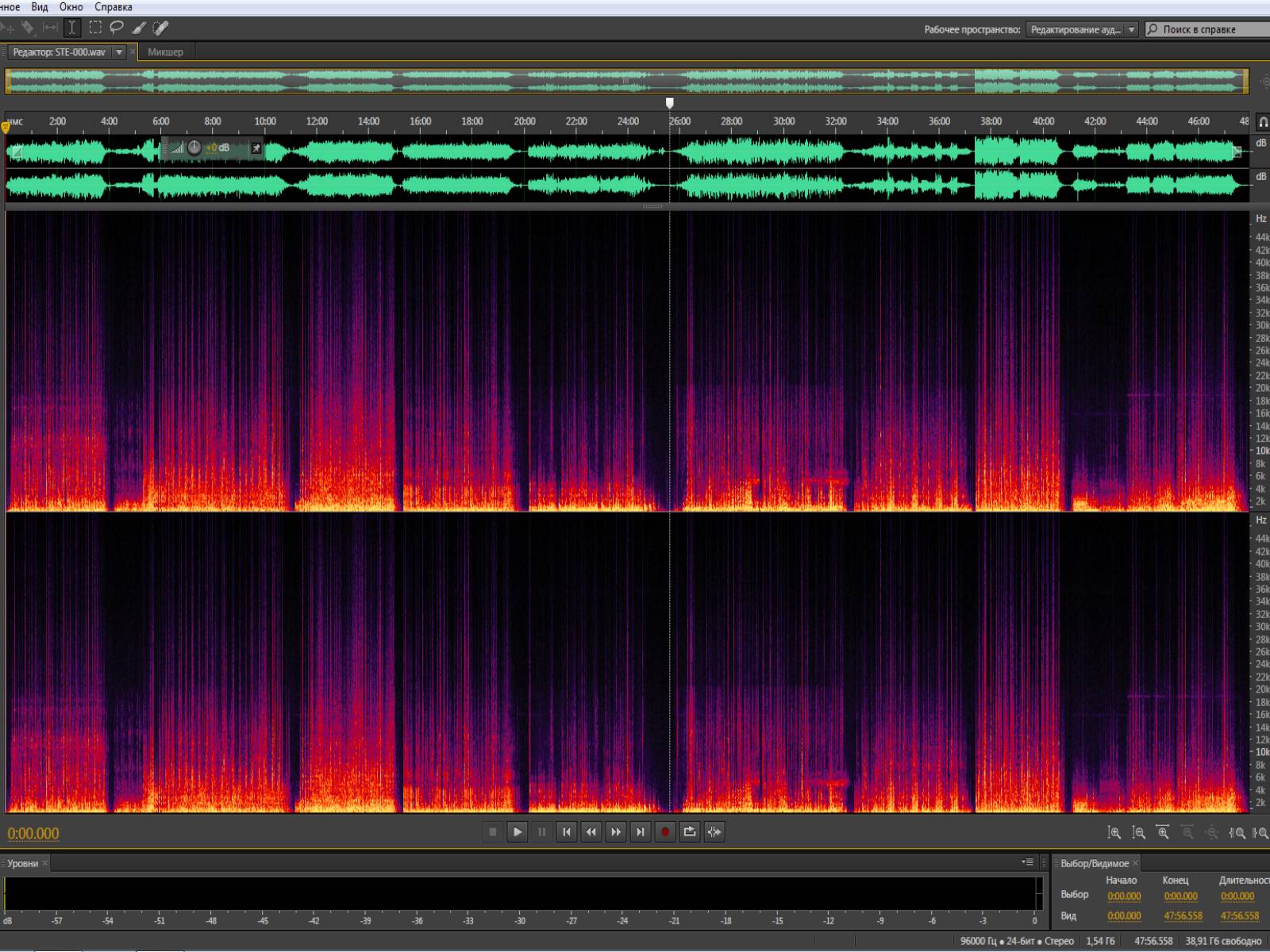1270x952 pixels.
Task: Select the Lasso Selection tool
Action: tap(117, 28)
